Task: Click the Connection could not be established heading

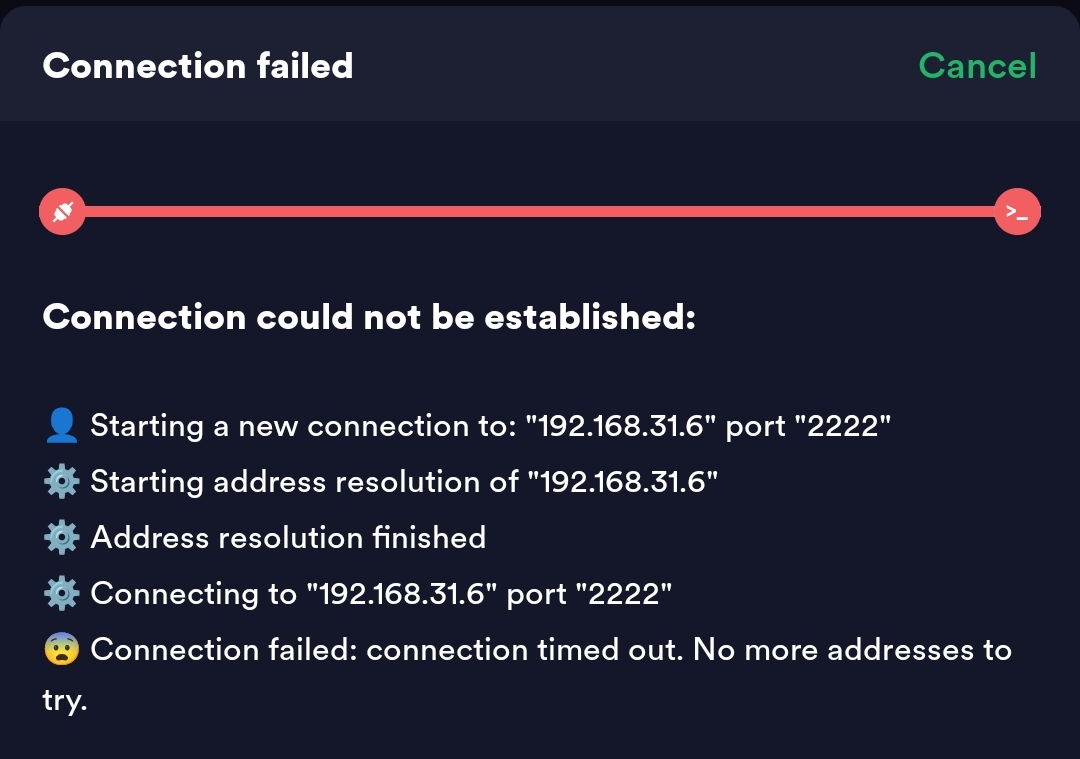Action: coord(368,317)
